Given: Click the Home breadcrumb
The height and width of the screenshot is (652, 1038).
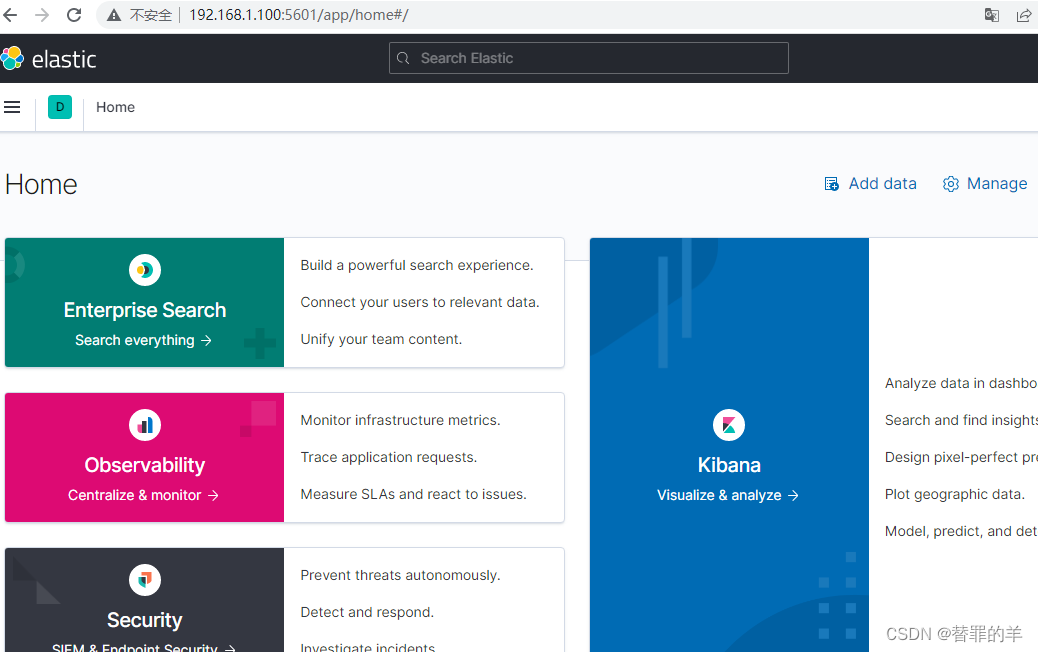Looking at the screenshot, I should (x=115, y=107).
